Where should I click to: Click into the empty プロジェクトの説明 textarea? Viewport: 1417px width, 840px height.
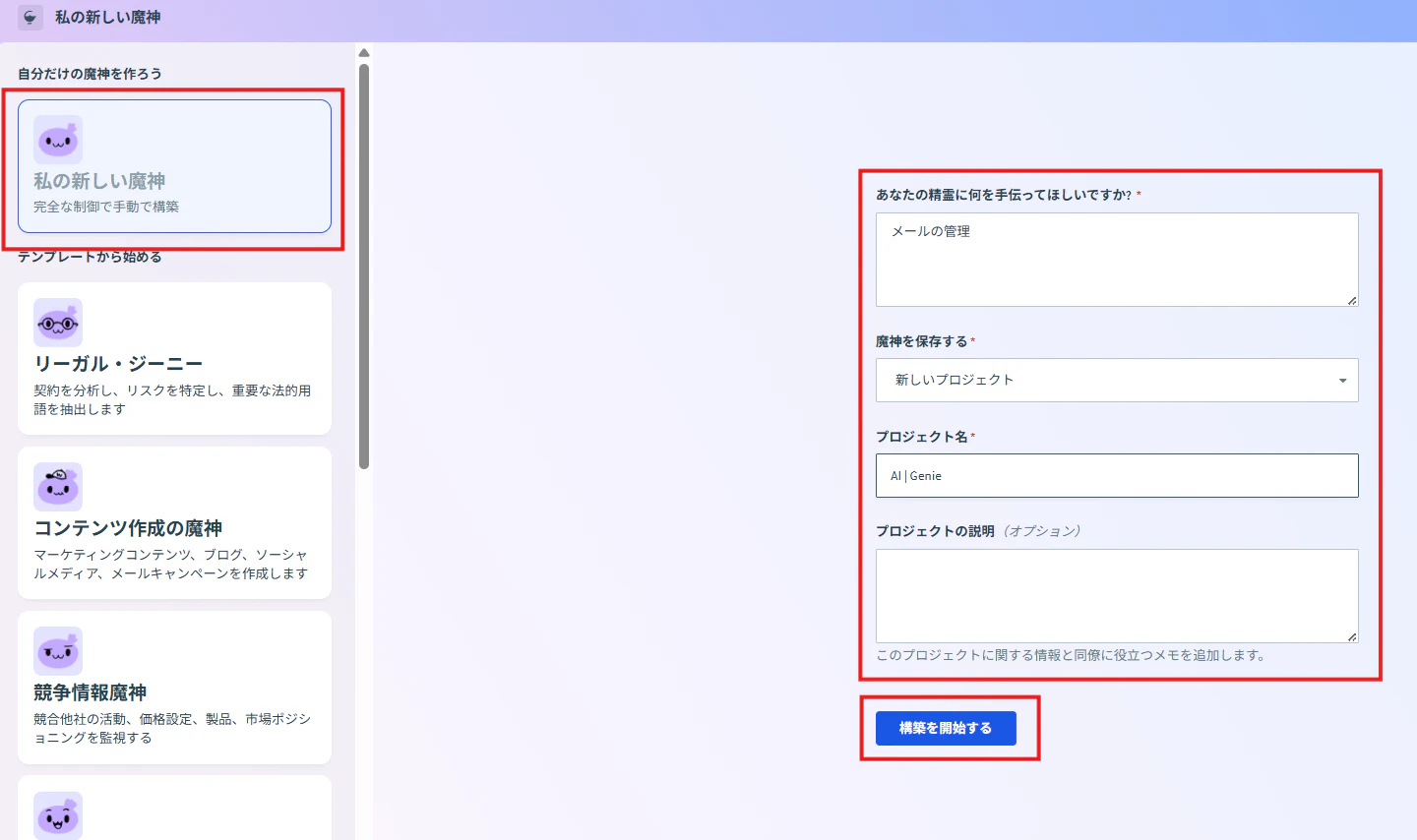pos(1117,596)
